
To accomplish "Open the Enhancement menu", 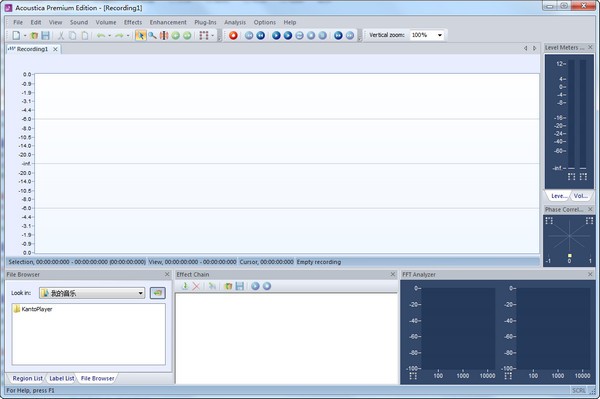I will (168, 22).
